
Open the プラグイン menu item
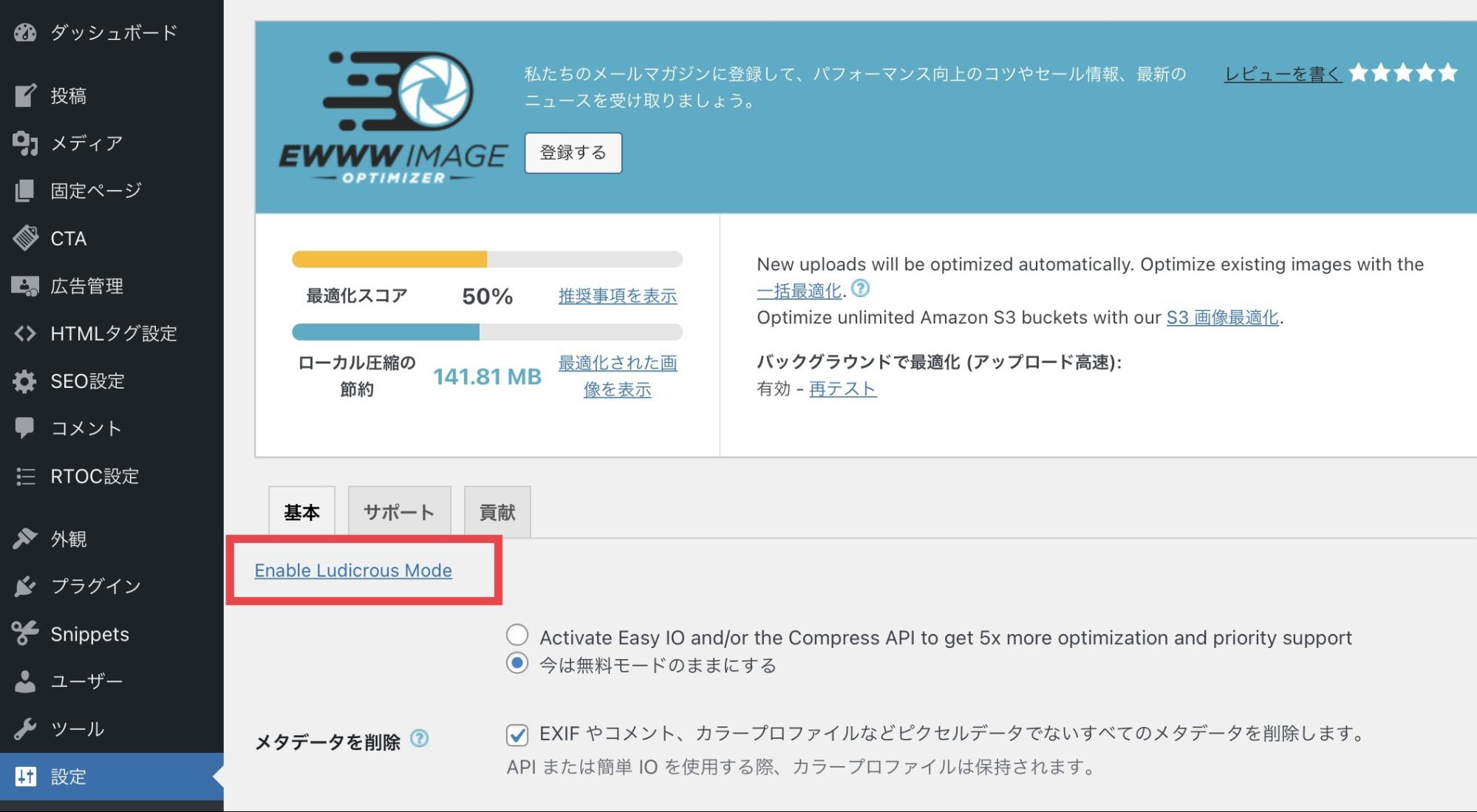tap(112, 586)
